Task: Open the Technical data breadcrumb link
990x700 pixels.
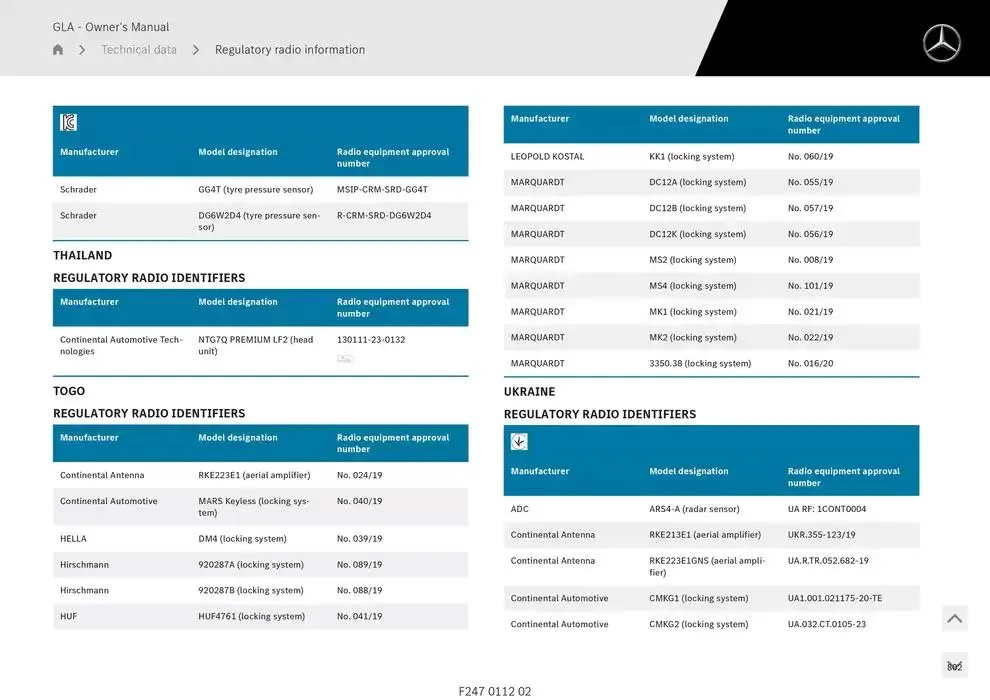Action: [139, 50]
